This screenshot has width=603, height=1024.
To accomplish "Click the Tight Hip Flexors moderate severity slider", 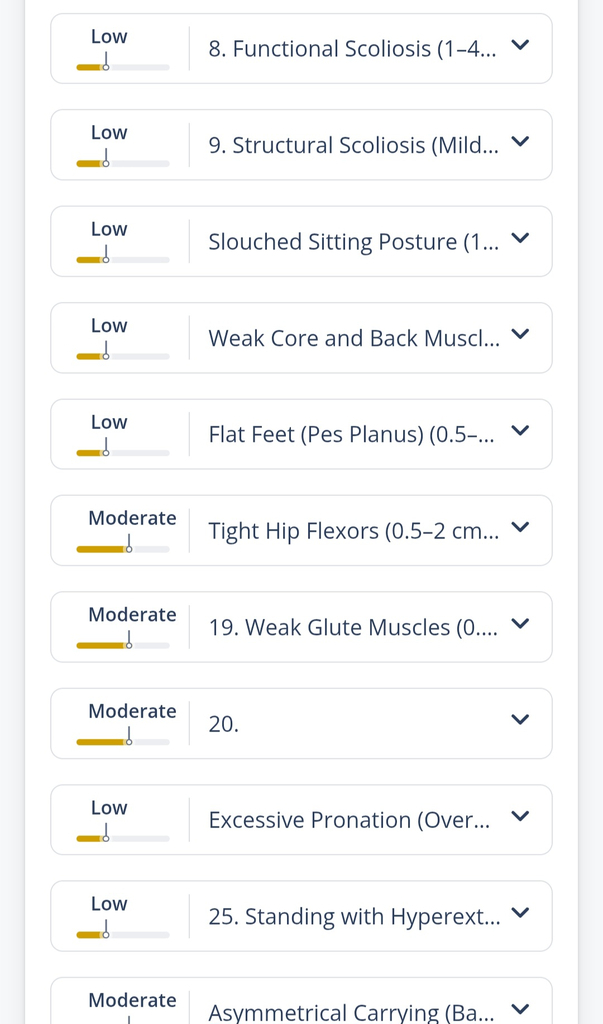I will coord(122,549).
